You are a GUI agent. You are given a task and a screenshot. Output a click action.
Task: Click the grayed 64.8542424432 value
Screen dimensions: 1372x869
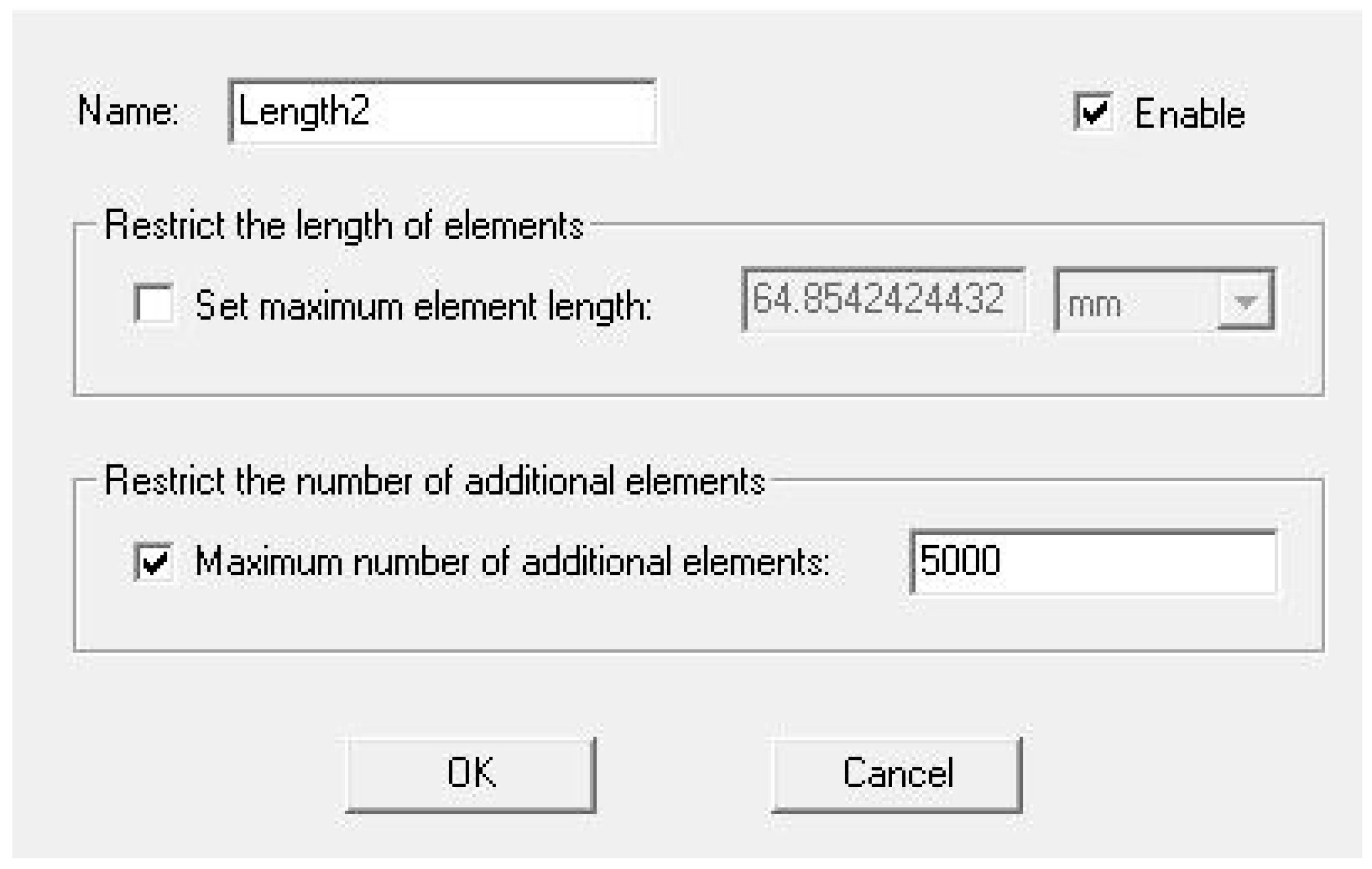(x=878, y=299)
